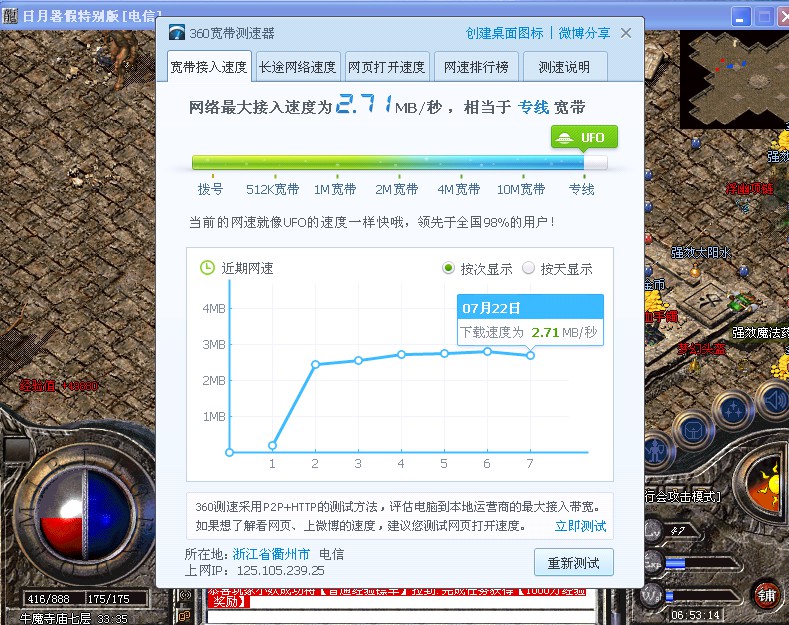Close the 360 speed tester dialog
The image size is (789, 625).
pyautogui.click(x=626, y=33)
